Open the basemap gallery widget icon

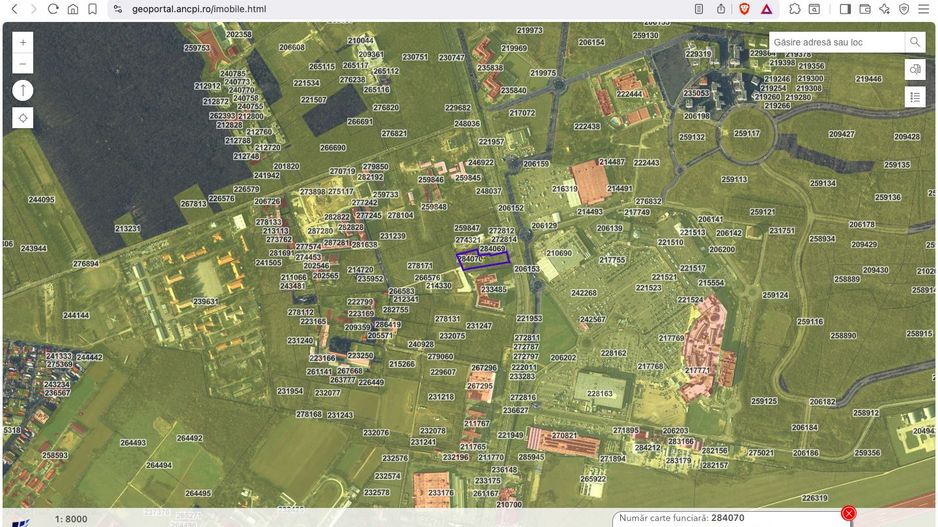tap(915, 69)
